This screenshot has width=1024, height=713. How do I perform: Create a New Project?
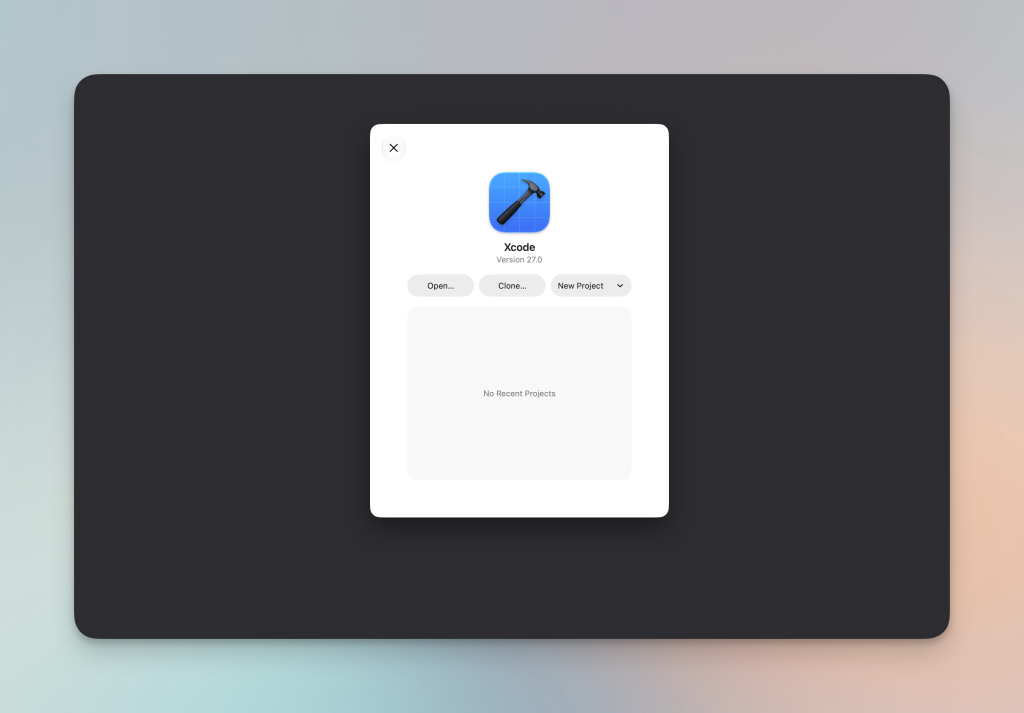point(581,286)
